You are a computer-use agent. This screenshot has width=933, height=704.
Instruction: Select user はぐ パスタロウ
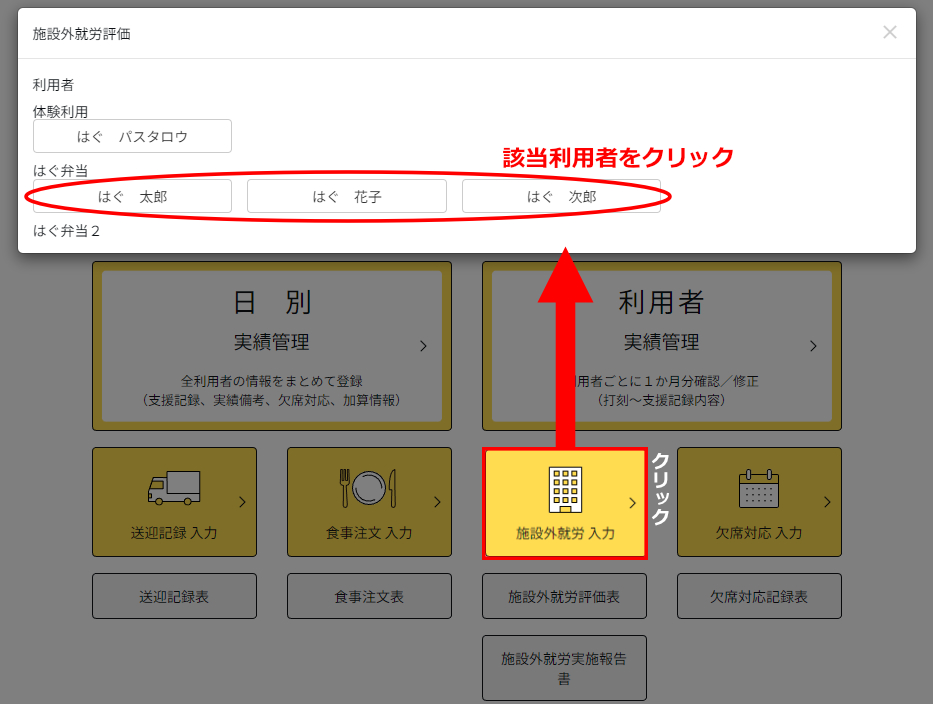pos(132,136)
